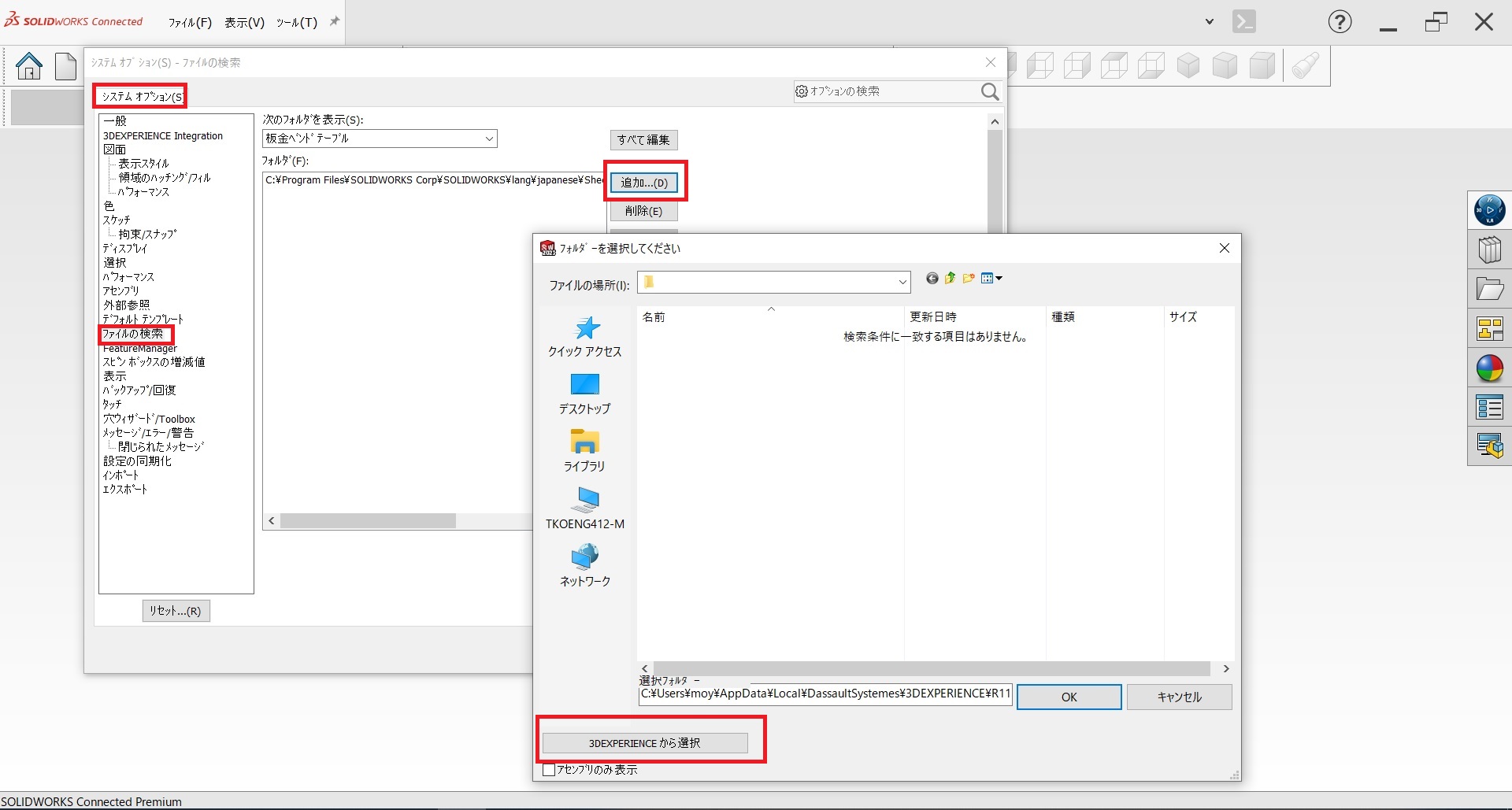Click 追加...(D) button
1512x810 pixels.
(644, 183)
